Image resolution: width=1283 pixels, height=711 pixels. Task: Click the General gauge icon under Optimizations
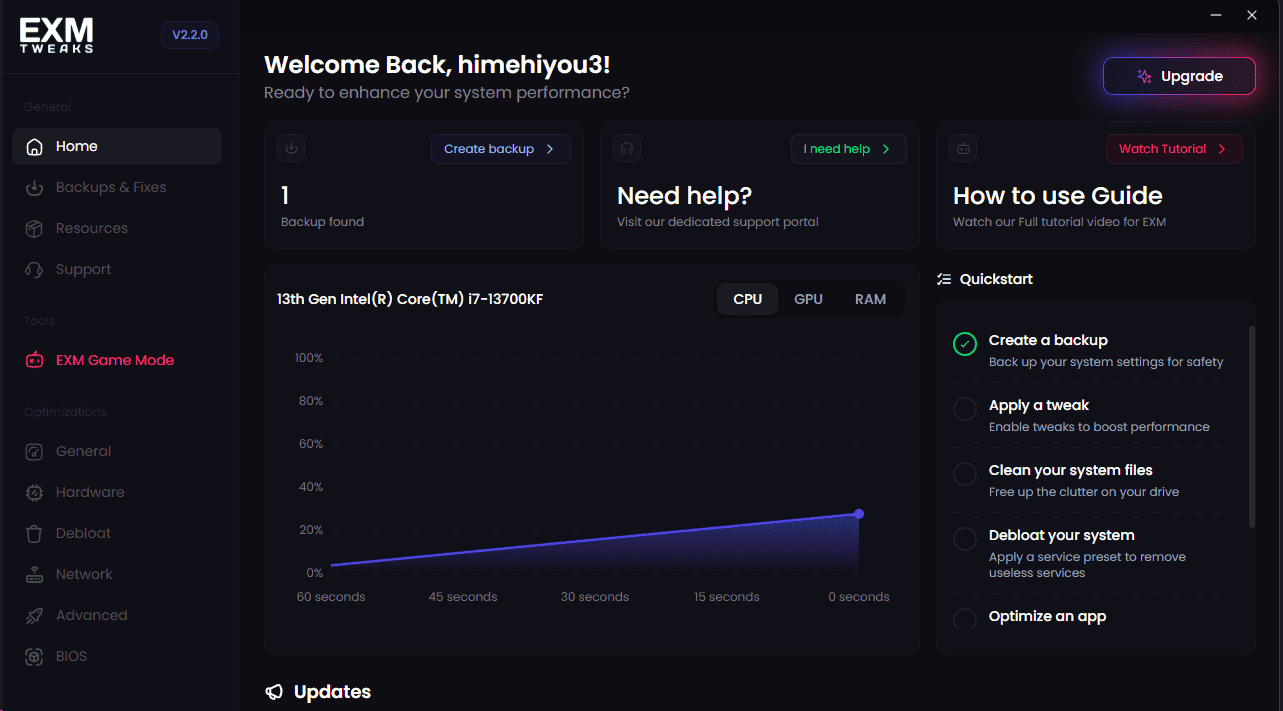35,452
